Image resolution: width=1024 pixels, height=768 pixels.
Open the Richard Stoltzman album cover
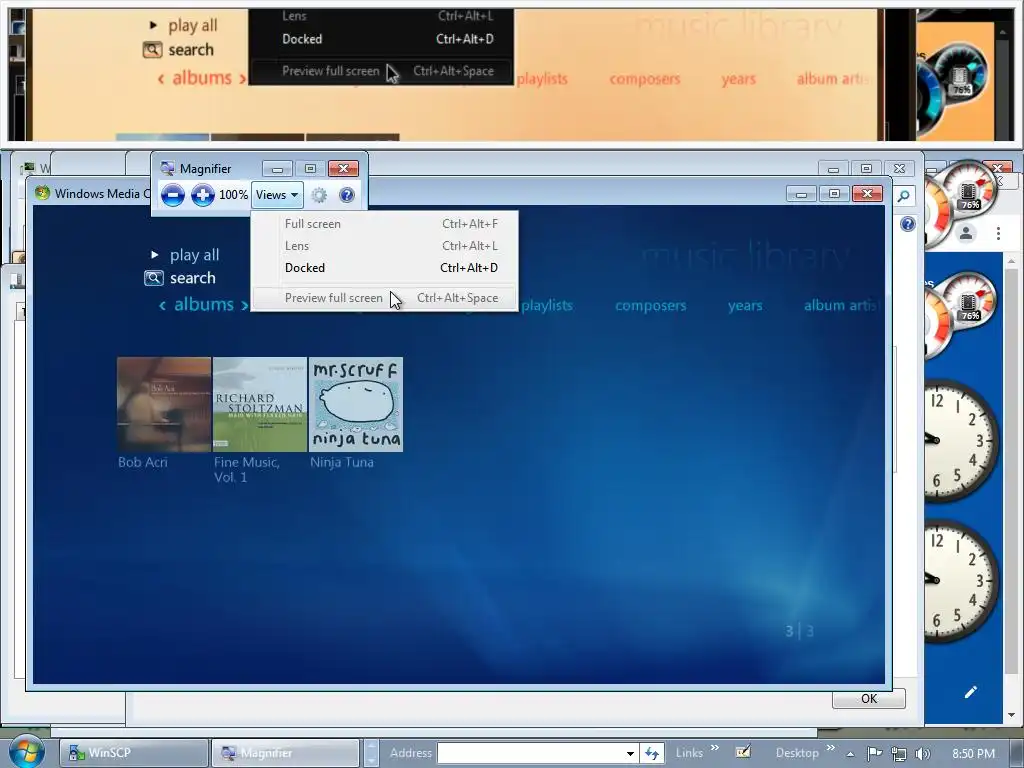point(260,404)
